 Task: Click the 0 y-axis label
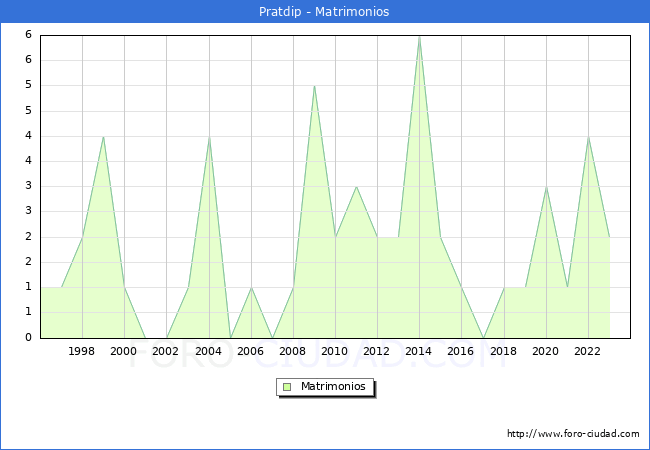pyautogui.click(x=28, y=337)
